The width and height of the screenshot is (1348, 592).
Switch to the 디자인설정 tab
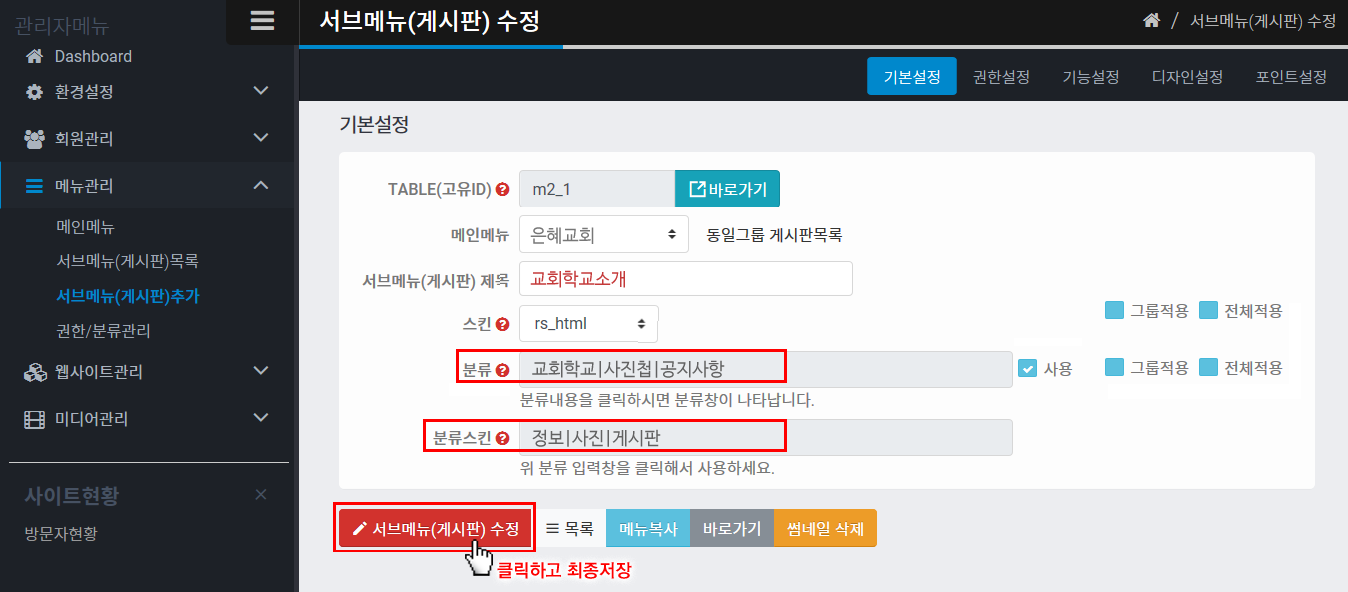click(x=1187, y=77)
